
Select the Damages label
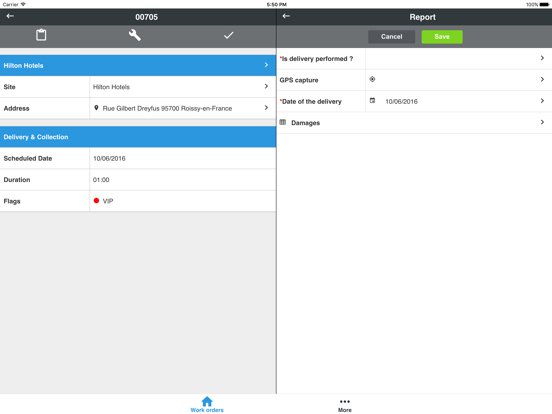tap(306, 123)
